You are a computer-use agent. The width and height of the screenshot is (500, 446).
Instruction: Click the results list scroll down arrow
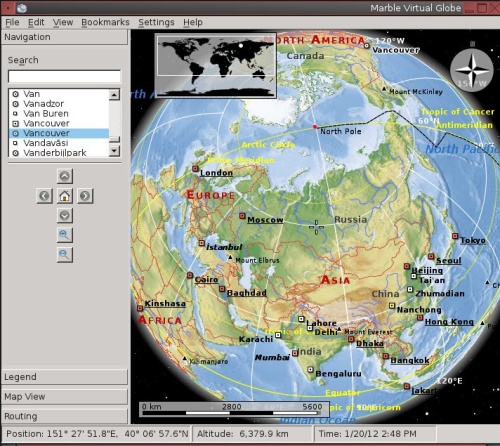coord(114,151)
